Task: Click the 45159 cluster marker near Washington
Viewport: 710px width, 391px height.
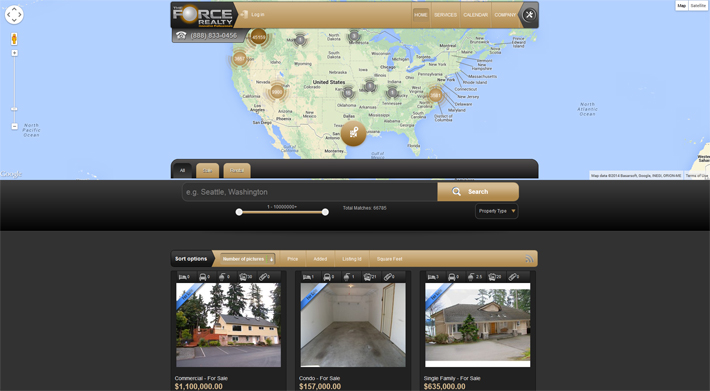Action: point(259,37)
